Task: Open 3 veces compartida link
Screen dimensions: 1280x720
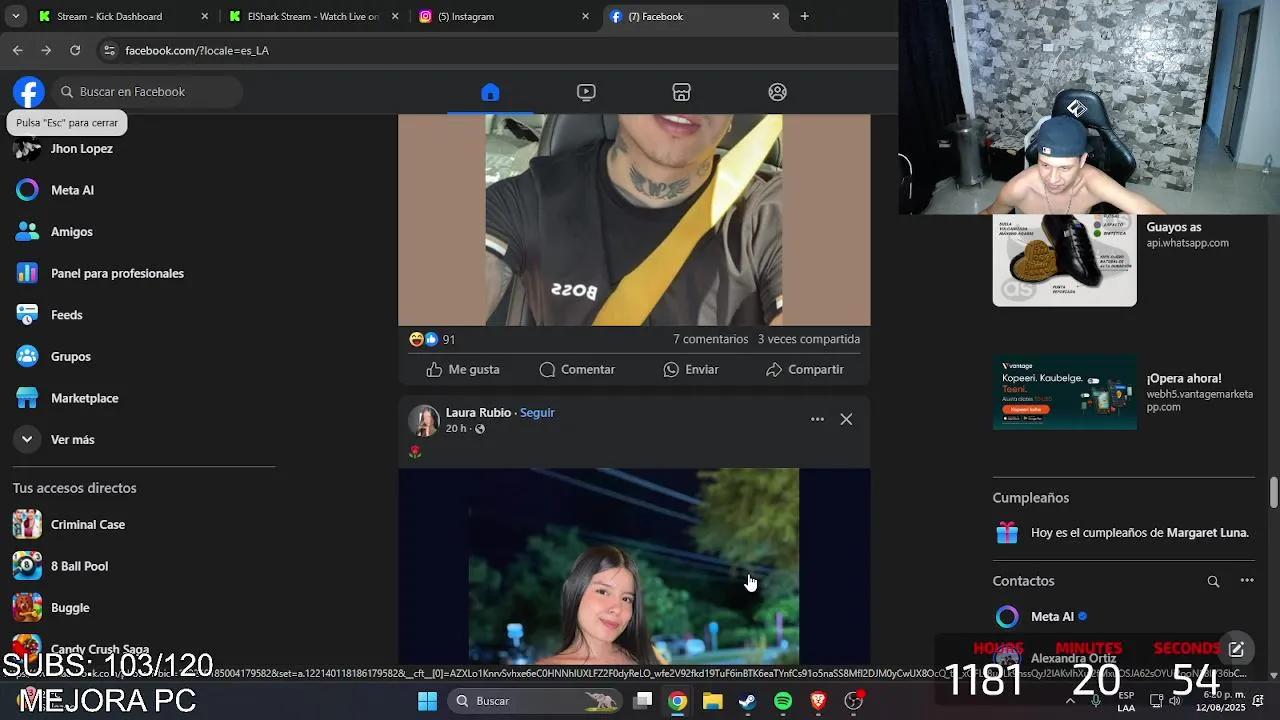Action: 808,339
